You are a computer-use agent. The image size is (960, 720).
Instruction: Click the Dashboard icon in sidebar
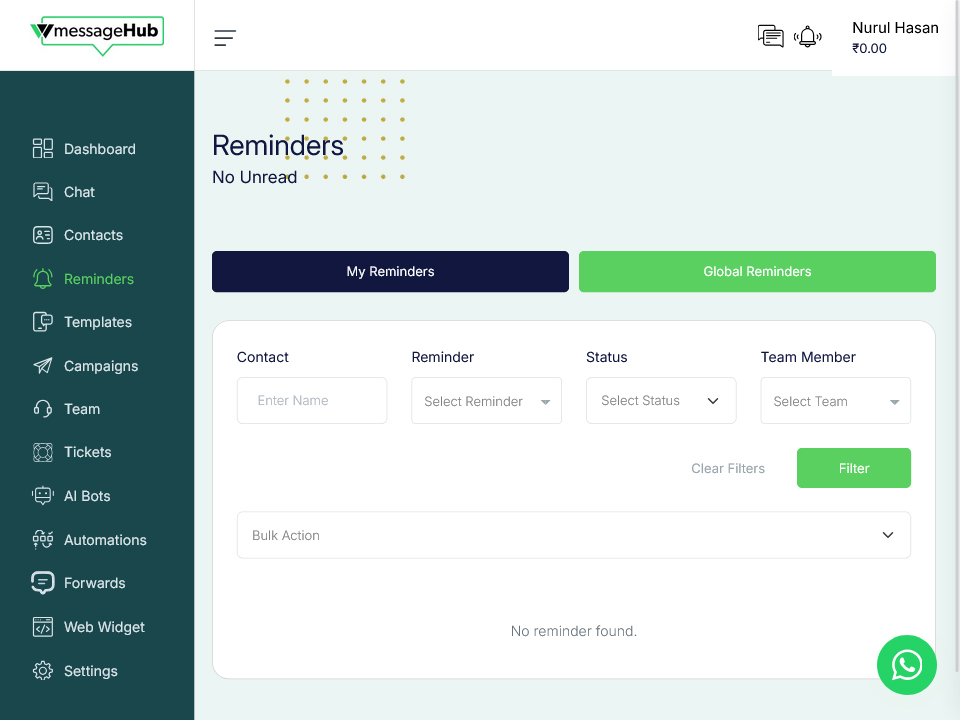pyautogui.click(x=43, y=149)
